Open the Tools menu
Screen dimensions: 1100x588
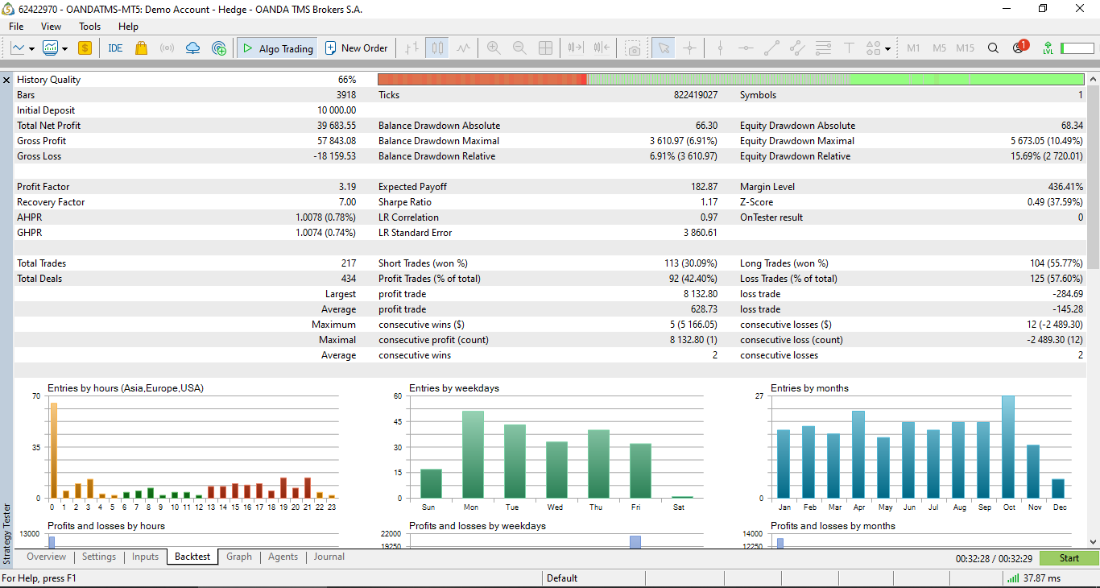click(90, 27)
